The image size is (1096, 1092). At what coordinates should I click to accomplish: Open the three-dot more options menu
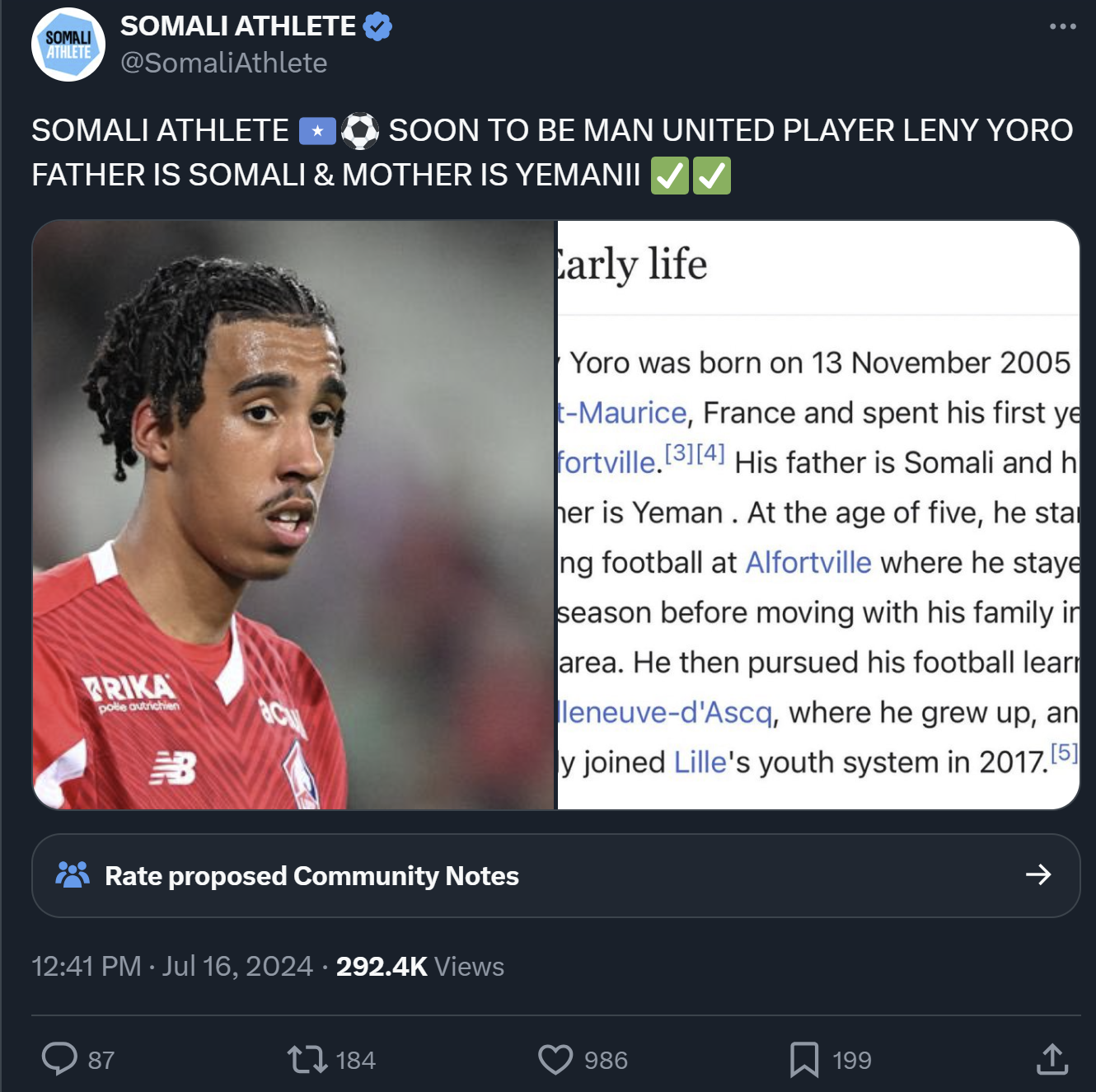click(1062, 26)
